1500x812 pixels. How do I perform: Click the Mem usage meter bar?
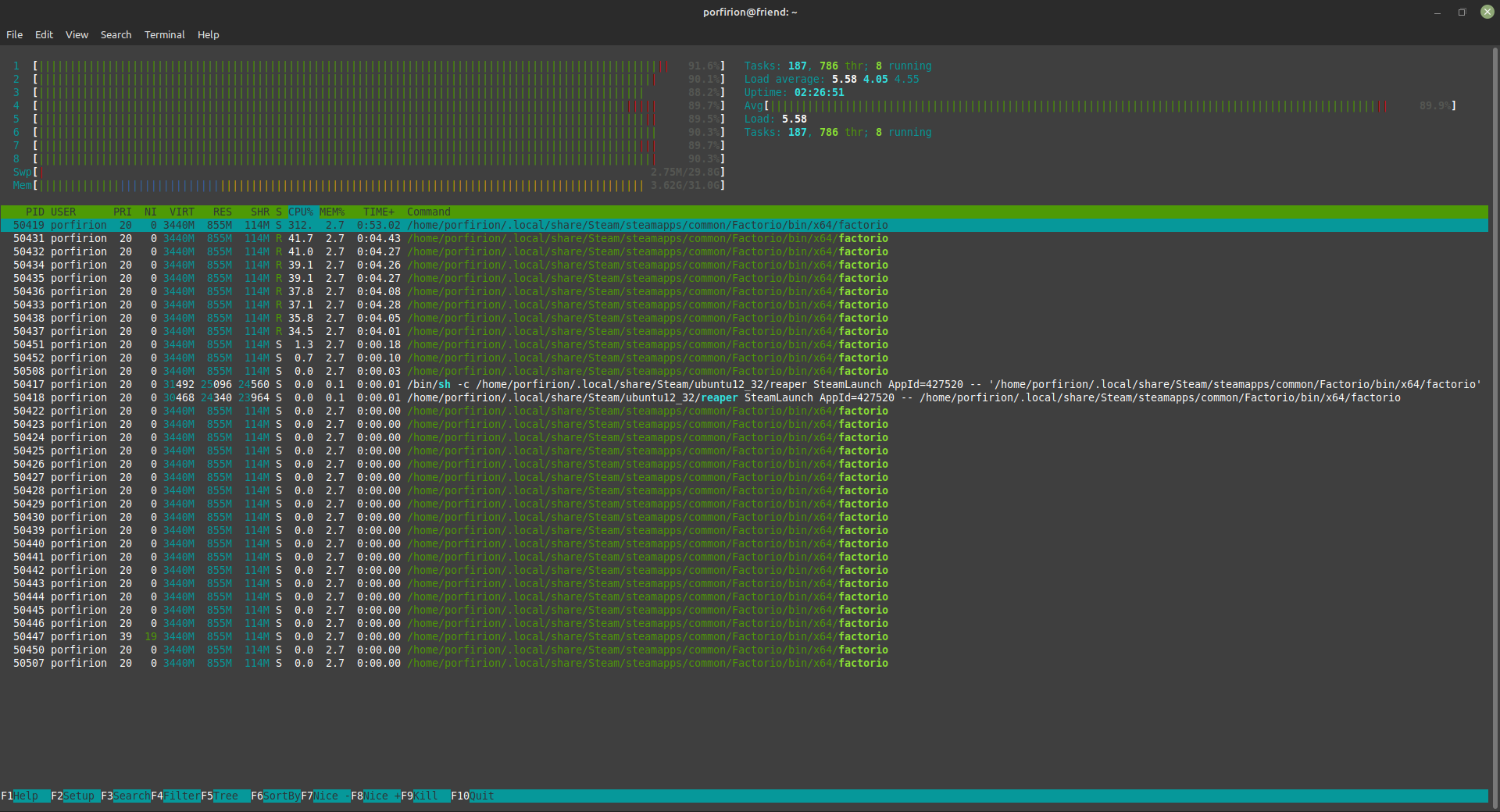click(379, 185)
